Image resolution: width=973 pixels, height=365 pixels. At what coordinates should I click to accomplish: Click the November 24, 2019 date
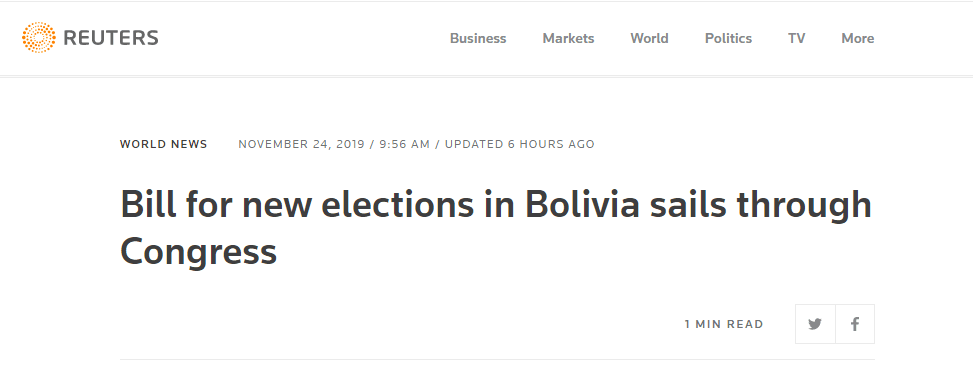tap(301, 145)
